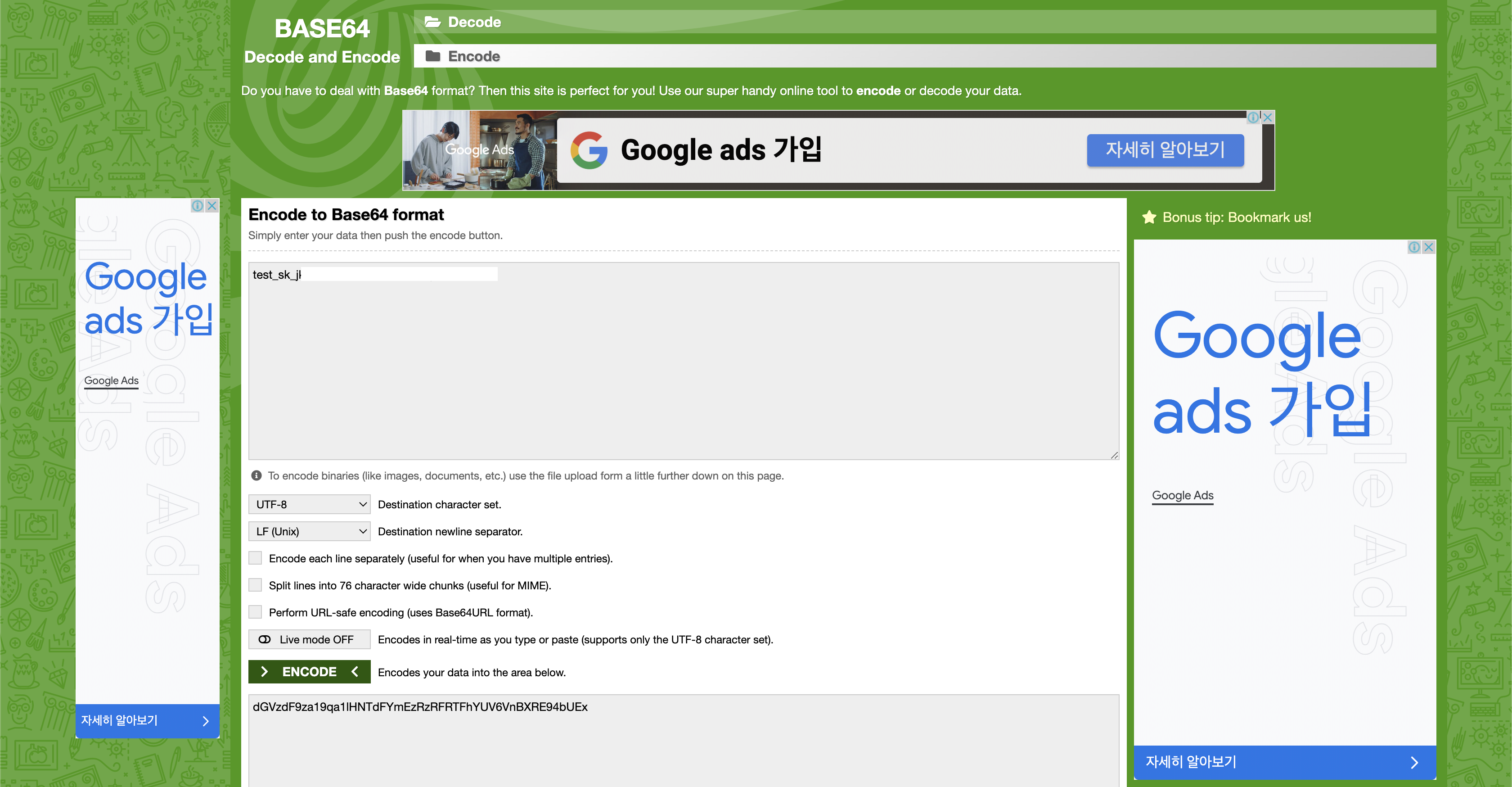The width and height of the screenshot is (1512, 787).
Task: Click inside the input text area
Action: coord(684,361)
